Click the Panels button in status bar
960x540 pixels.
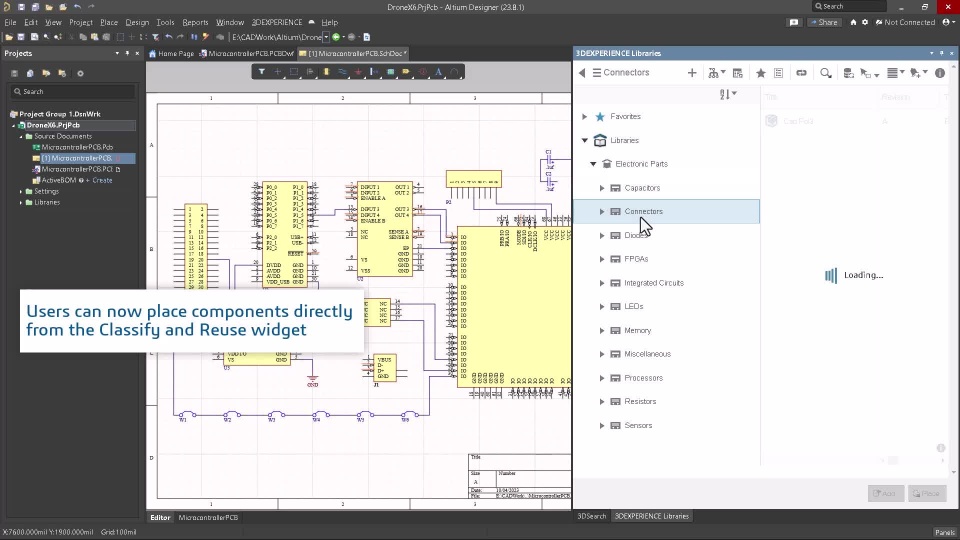pos(944,533)
